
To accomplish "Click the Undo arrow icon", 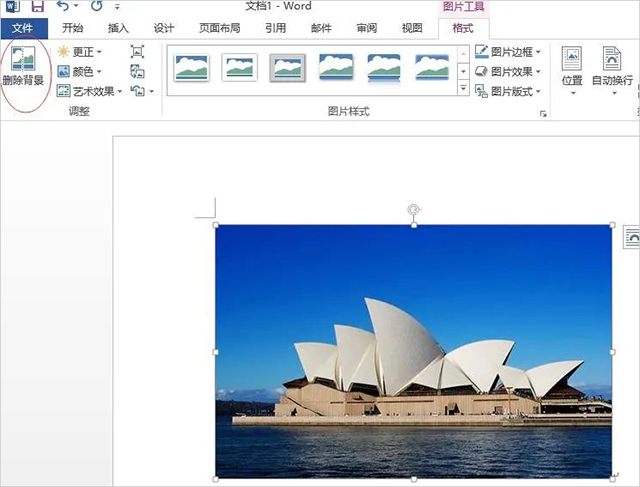I will click(63, 7).
